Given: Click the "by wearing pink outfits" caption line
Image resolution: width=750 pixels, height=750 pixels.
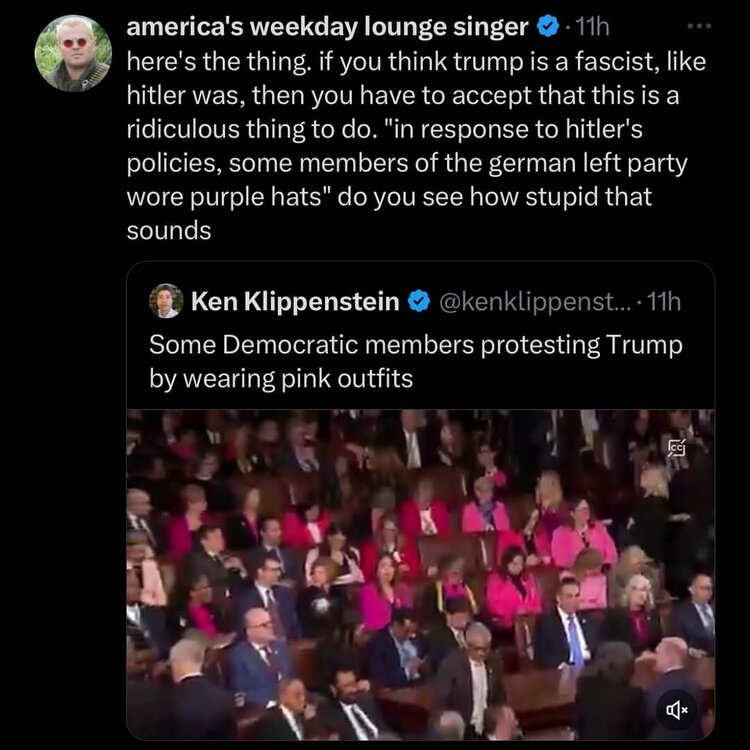Looking at the screenshot, I should 281,379.
